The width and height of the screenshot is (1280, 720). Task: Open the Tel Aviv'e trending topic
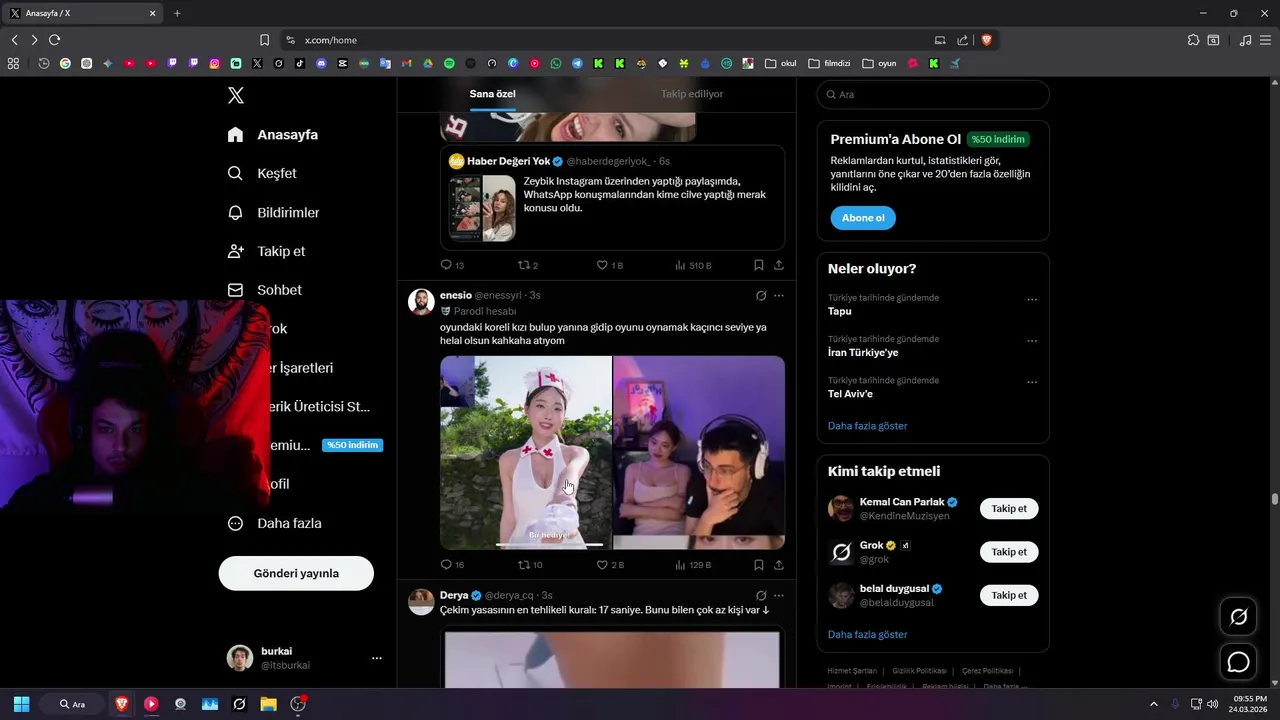850,394
